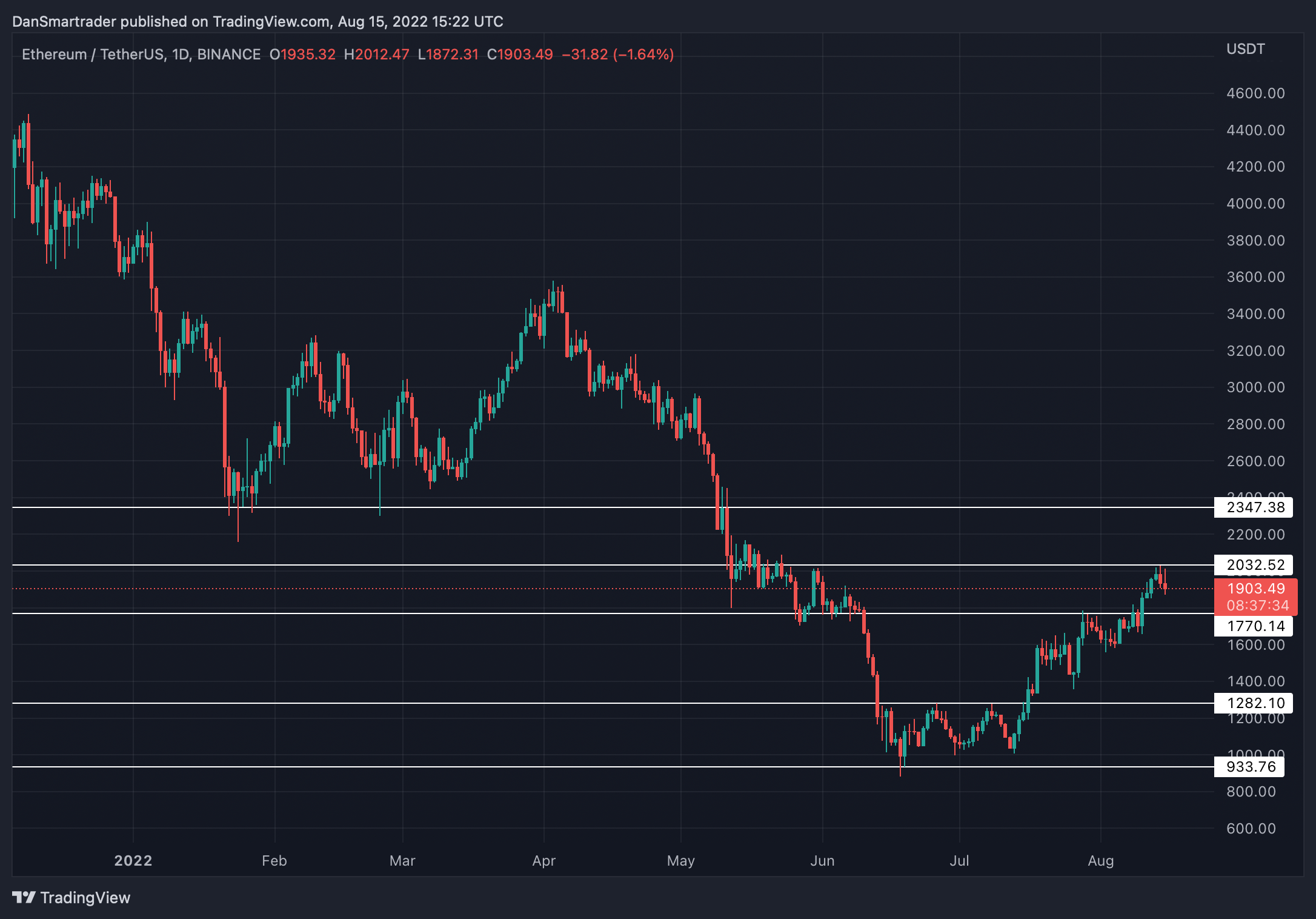Image resolution: width=1316 pixels, height=919 pixels.
Task: Select the 933.76 horizontal line
Action: [612, 767]
